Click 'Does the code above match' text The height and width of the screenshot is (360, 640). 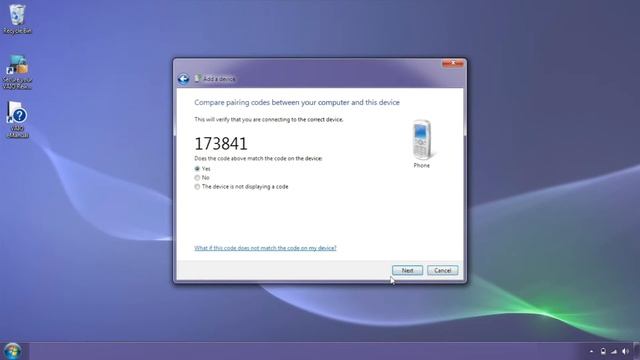(x=258, y=158)
